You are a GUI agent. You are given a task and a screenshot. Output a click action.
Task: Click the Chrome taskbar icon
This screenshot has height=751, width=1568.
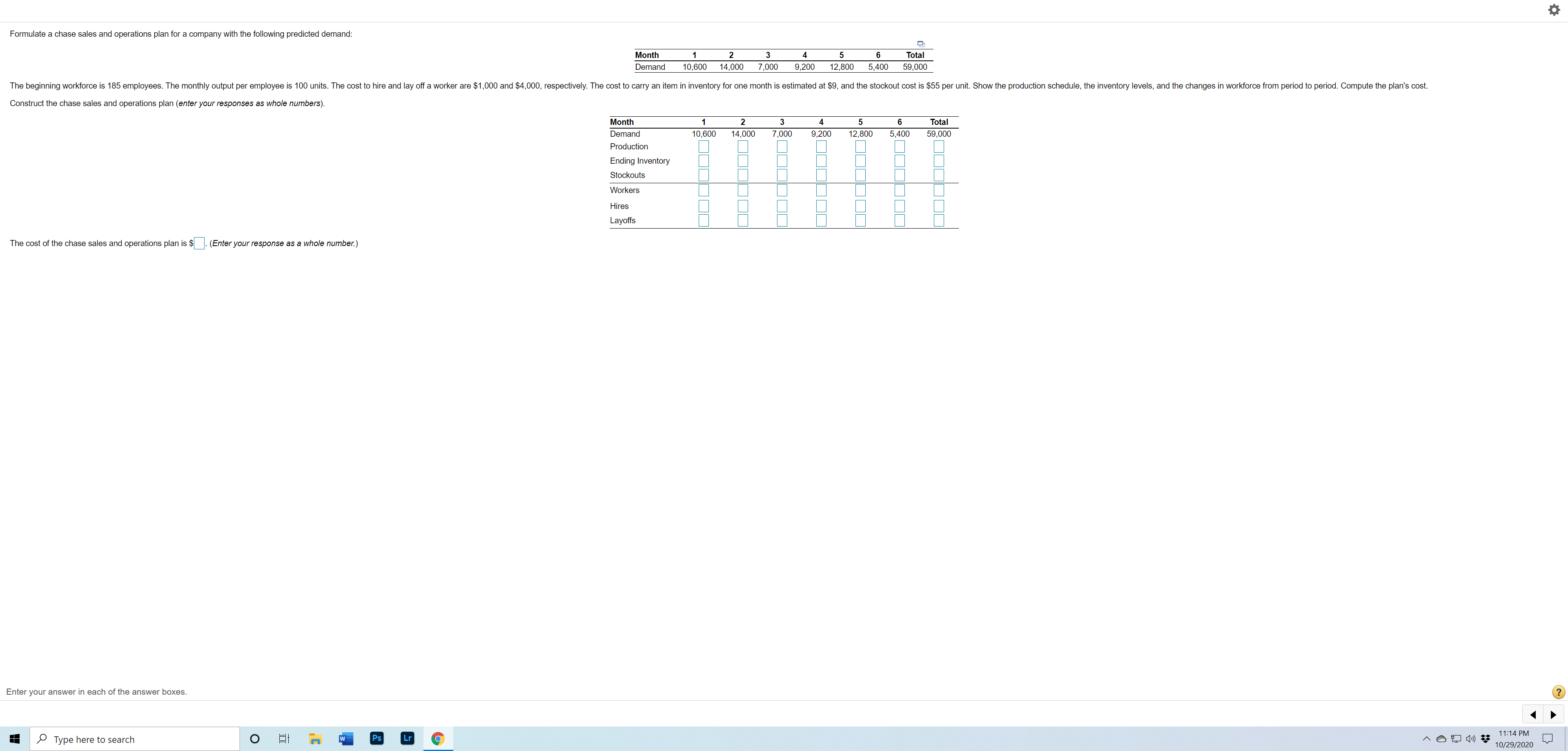coord(438,739)
